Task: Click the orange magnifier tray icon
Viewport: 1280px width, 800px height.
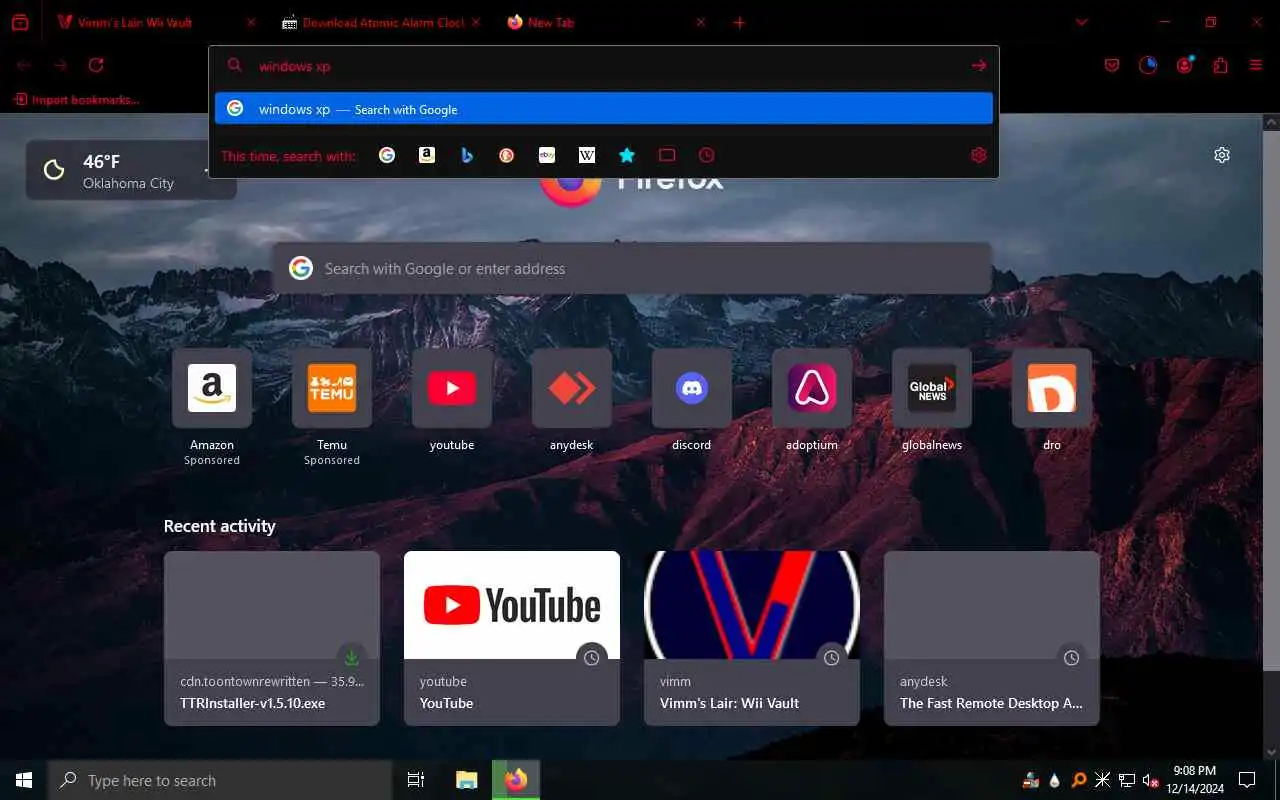Action: tap(1079, 780)
